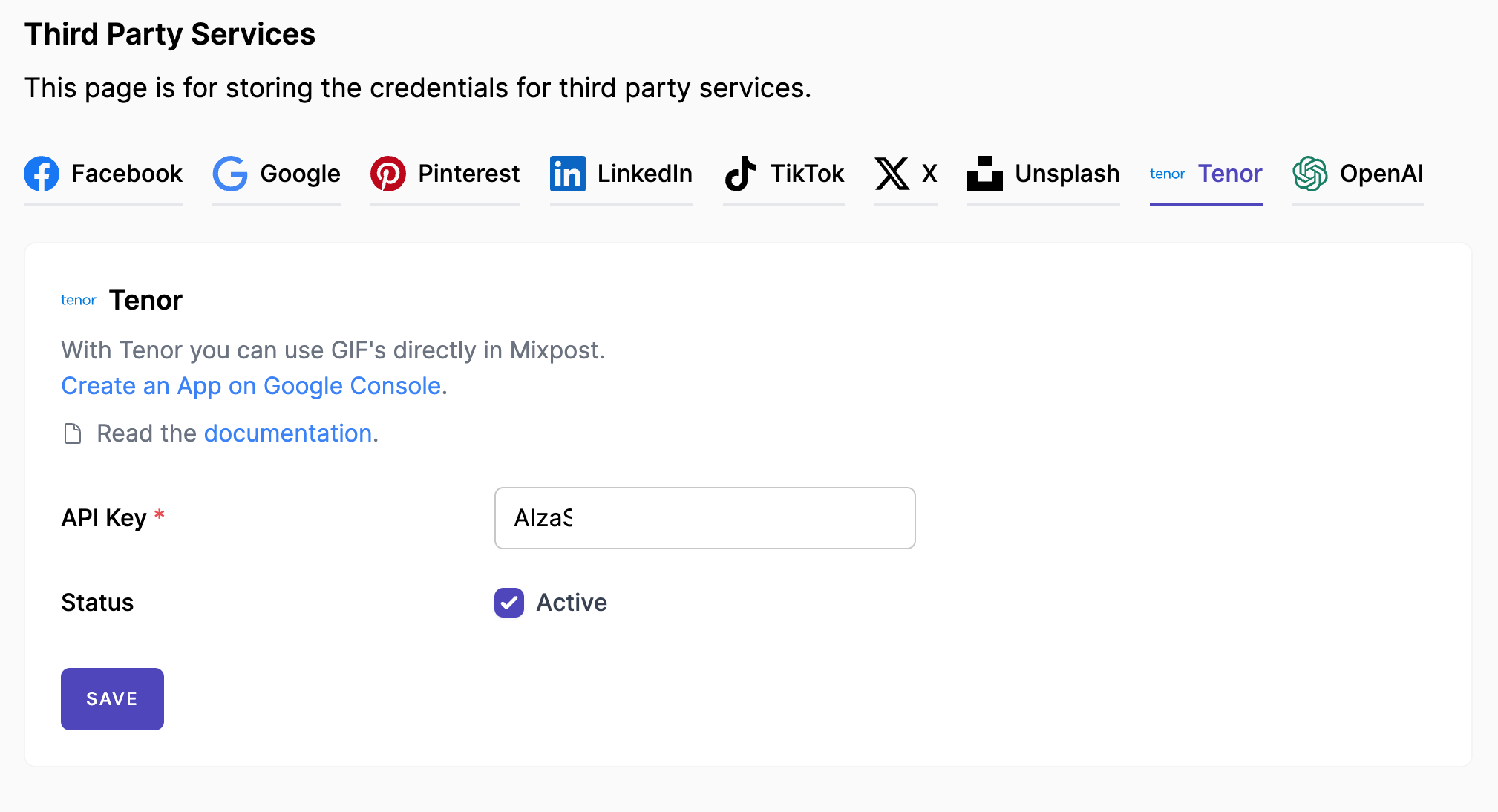This screenshot has width=1498, height=812.
Task: Open the documentation link
Action: [x=288, y=433]
